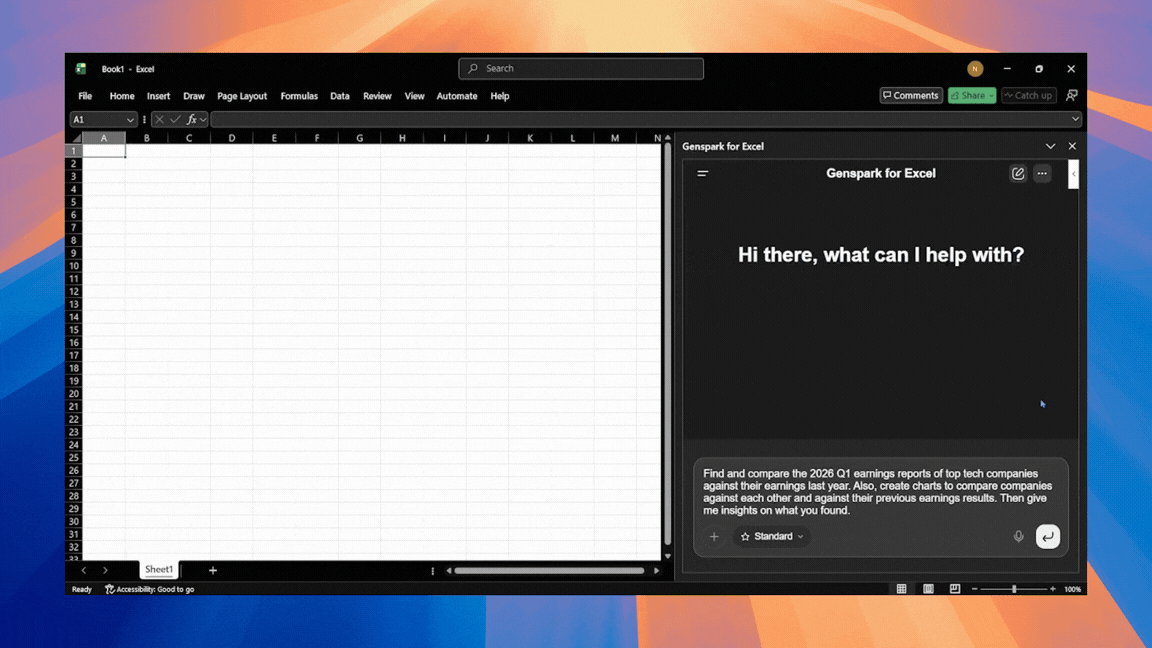The width and height of the screenshot is (1152, 648).
Task: Open the Draw ribbon tab
Action: point(194,96)
